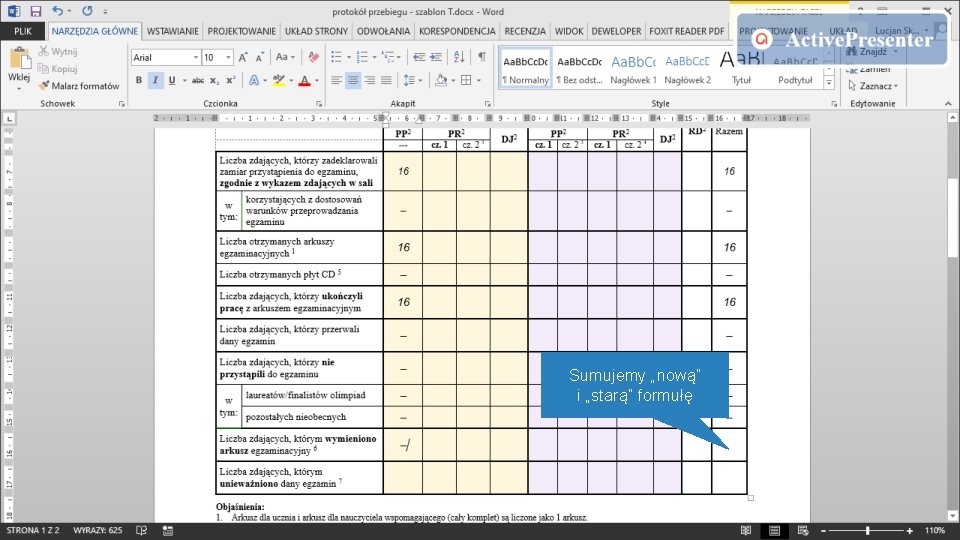The width and height of the screenshot is (960, 540).
Task: Switch to the WIDOK tab
Action: [x=569, y=31]
